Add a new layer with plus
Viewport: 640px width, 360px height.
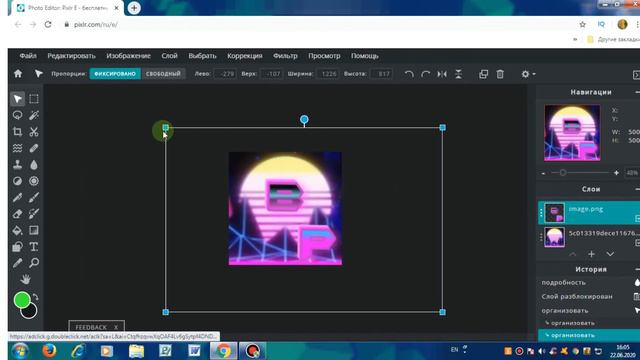pyautogui.click(x=591, y=254)
